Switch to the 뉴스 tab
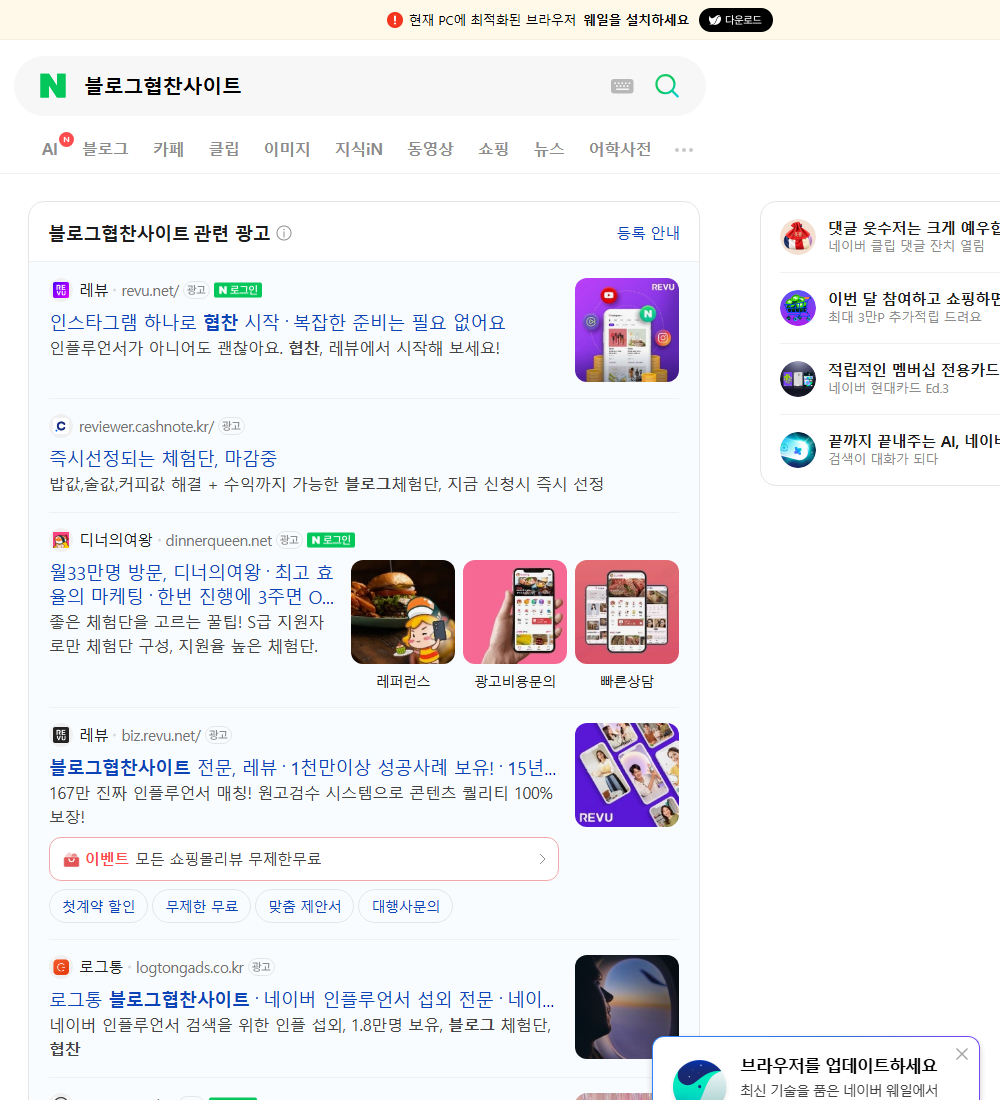Screen dimensions: 1000x1100 [x=549, y=149]
